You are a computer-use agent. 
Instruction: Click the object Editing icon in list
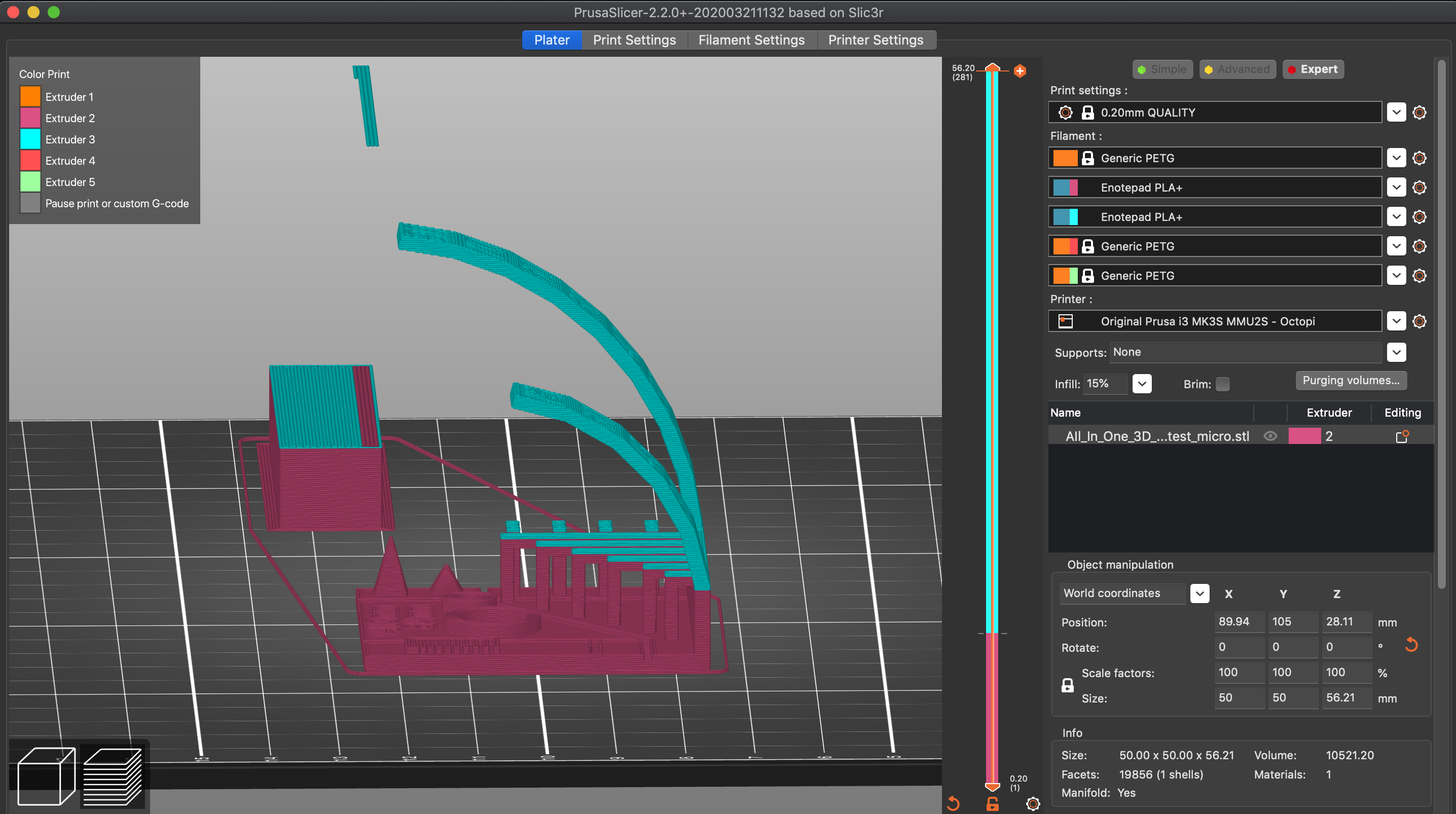click(x=1402, y=436)
